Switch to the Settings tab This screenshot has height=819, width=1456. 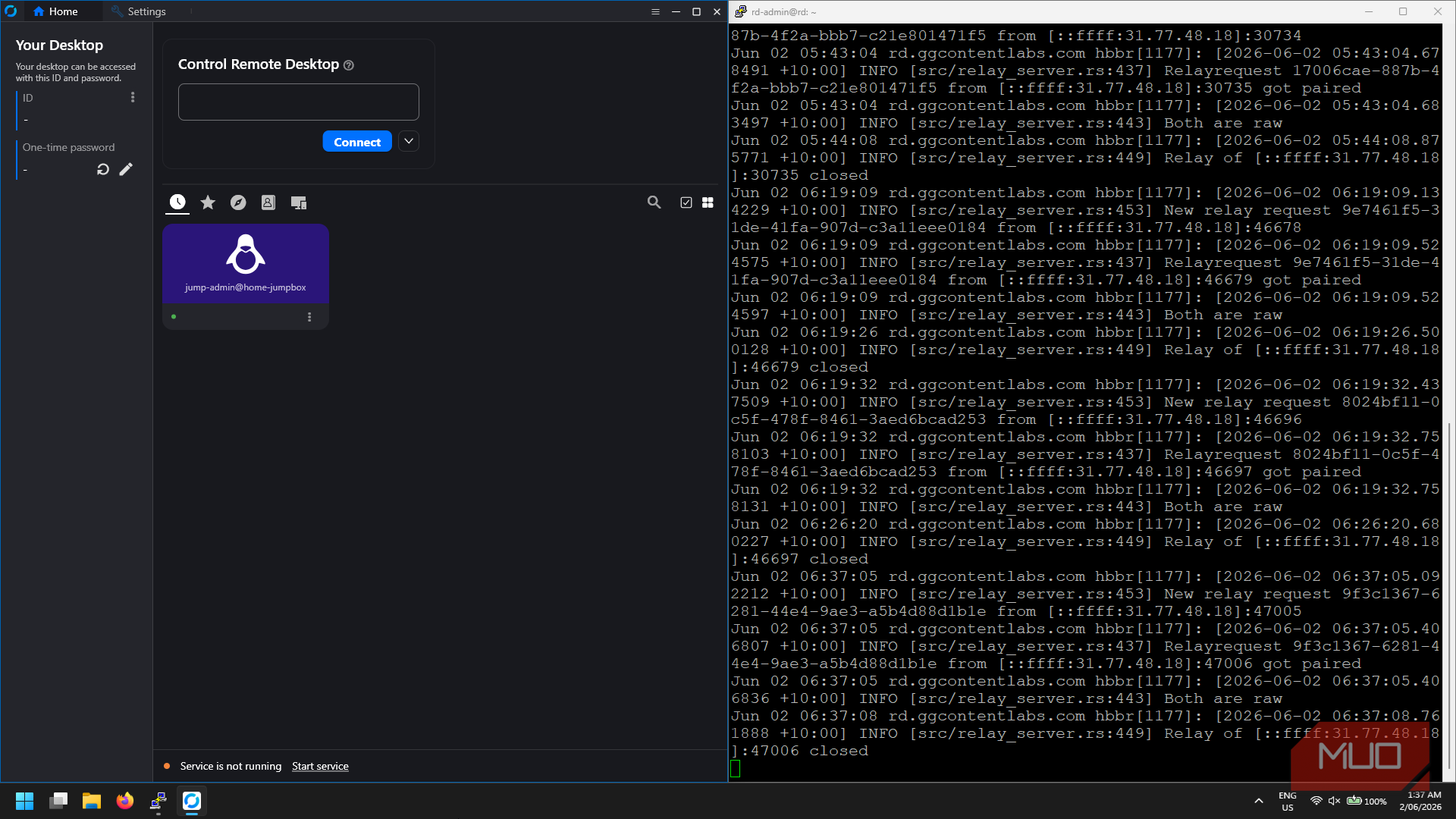click(139, 11)
